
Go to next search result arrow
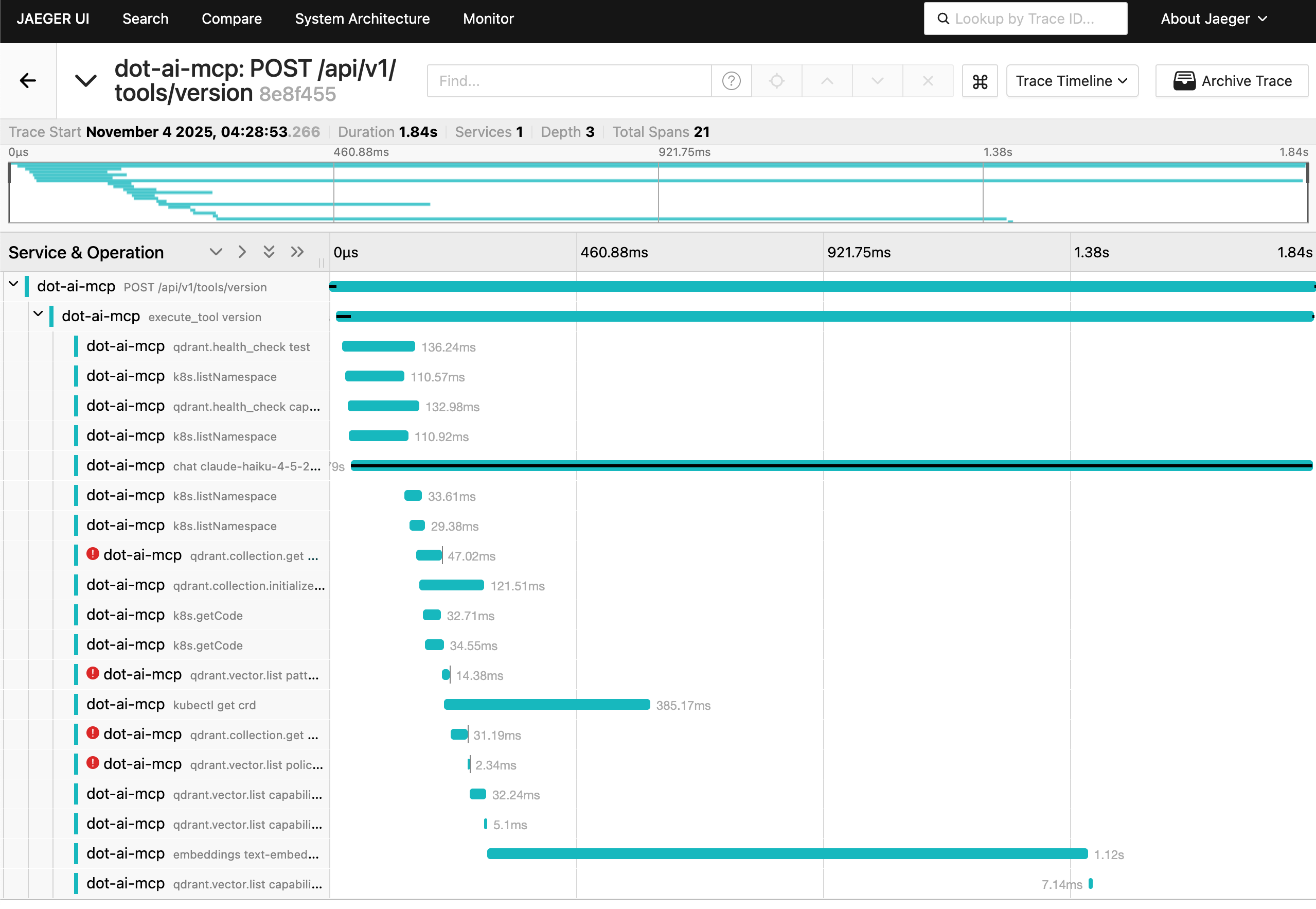[877, 81]
